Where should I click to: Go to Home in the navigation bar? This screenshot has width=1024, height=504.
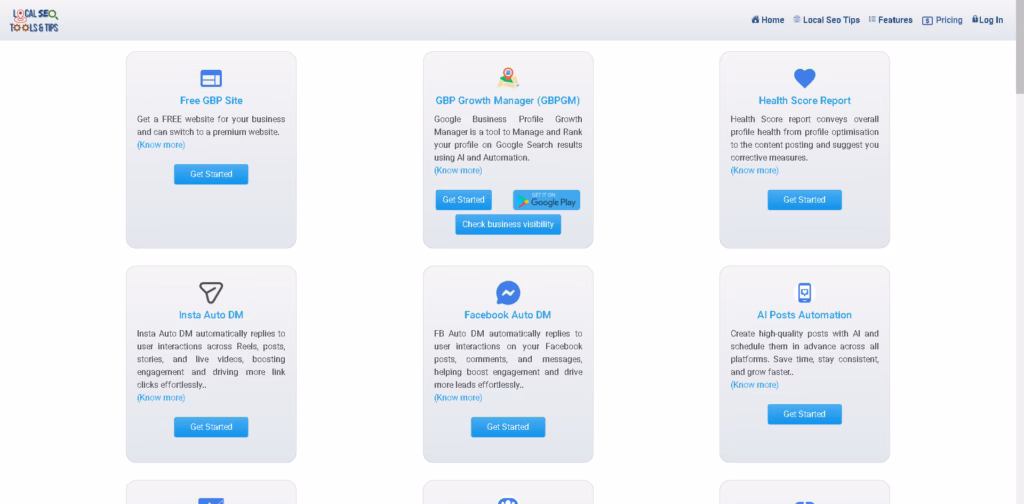[x=768, y=20]
